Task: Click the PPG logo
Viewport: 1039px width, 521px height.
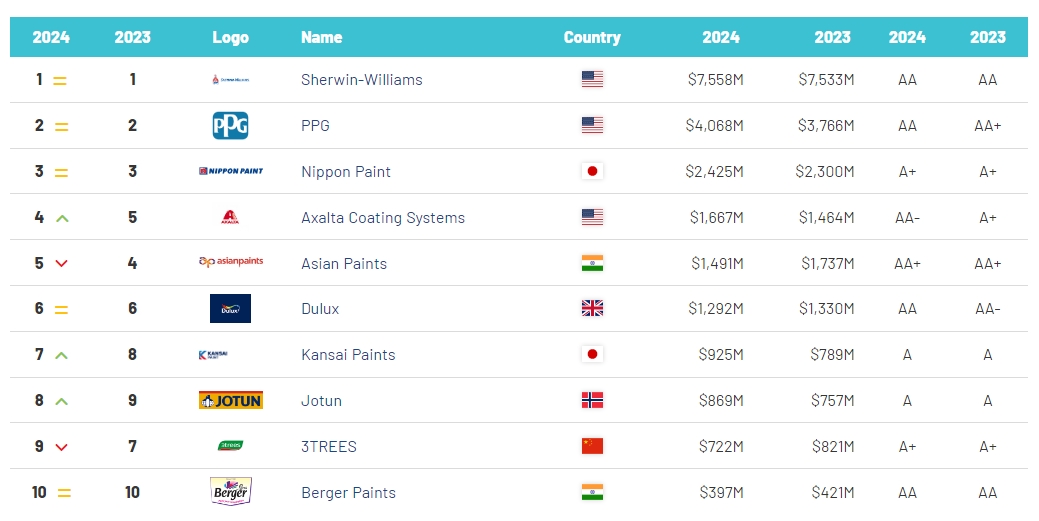Action: tap(231, 125)
